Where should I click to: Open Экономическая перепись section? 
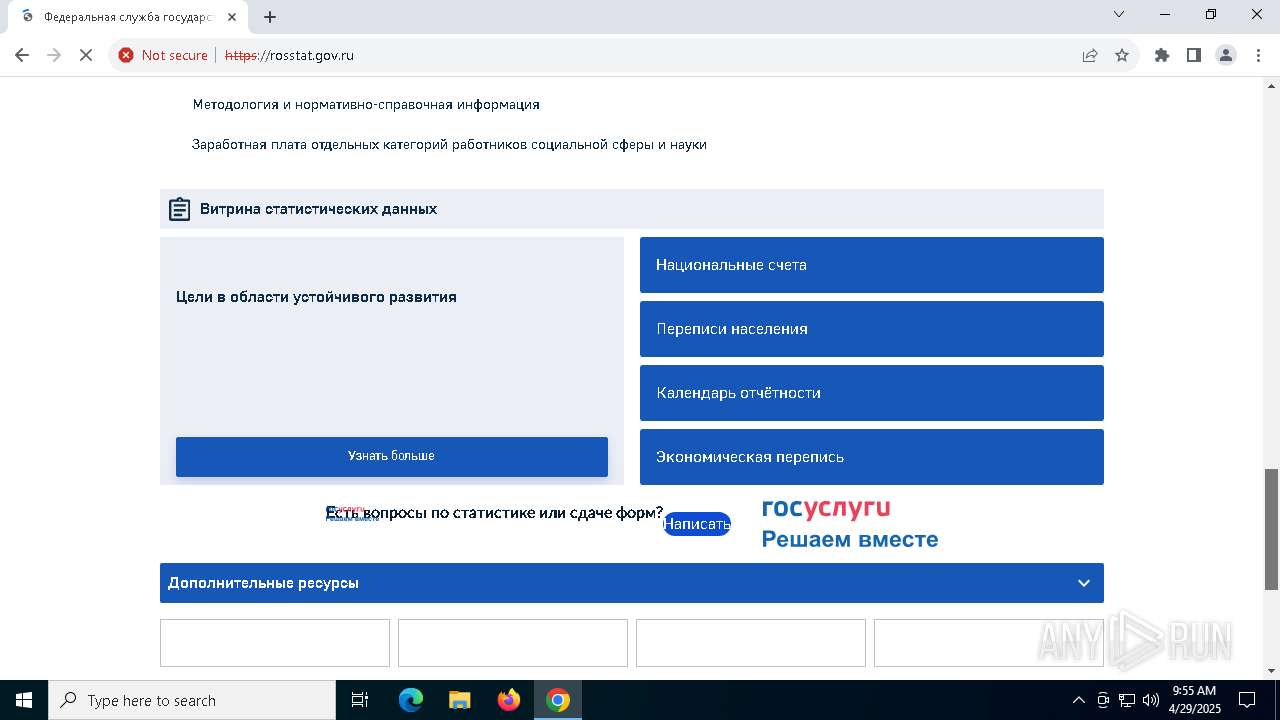(871, 457)
